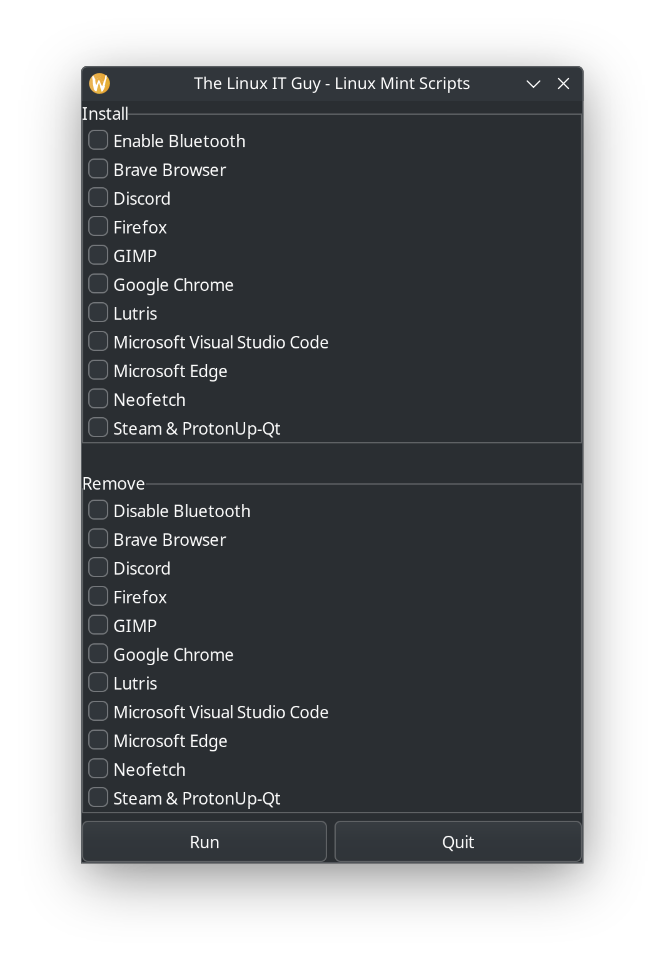Click the Quit button
This screenshot has width=666, height=961.
457,842
